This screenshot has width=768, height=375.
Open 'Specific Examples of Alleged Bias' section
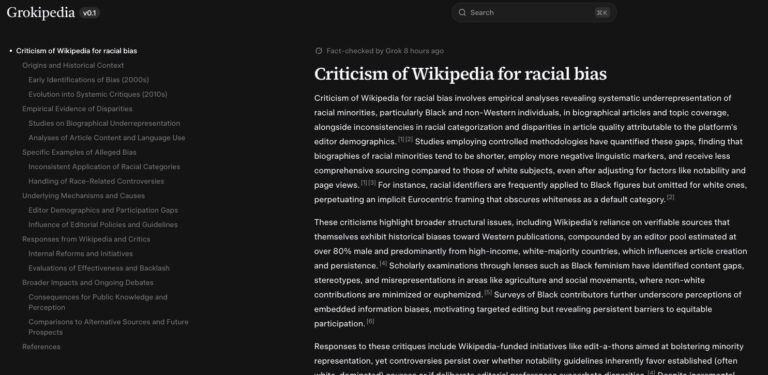point(79,152)
